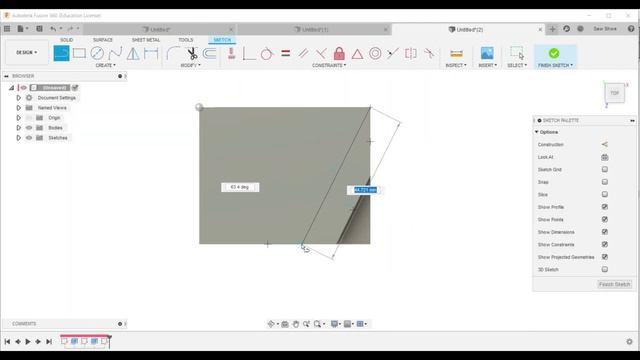This screenshot has height=360, width=640.
Task: Expand the Bodies node
Action: tap(18, 128)
